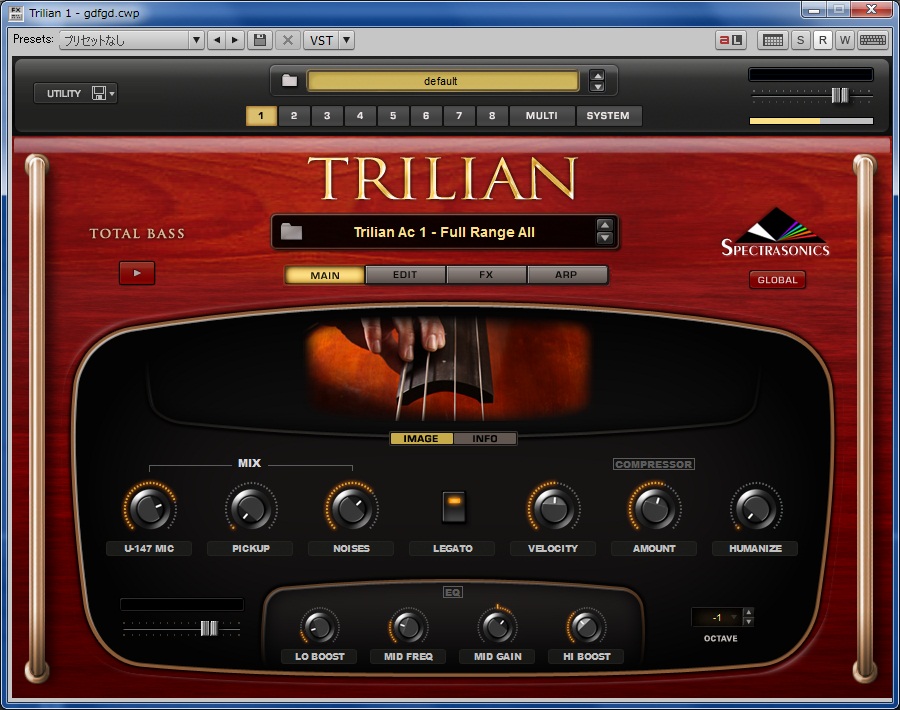Select part 8 tab
The height and width of the screenshot is (710, 900).
pyautogui.click(x=492, y=115)
